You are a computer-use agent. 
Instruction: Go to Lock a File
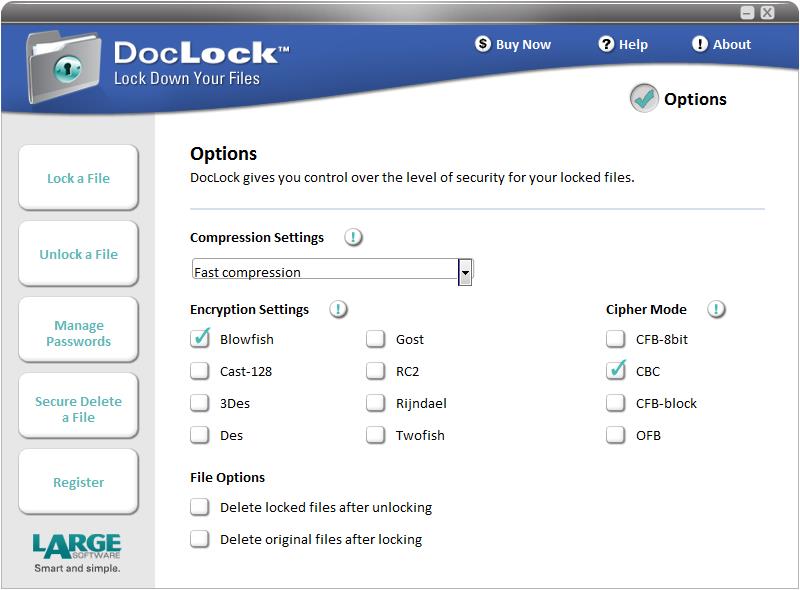(79, 178)
